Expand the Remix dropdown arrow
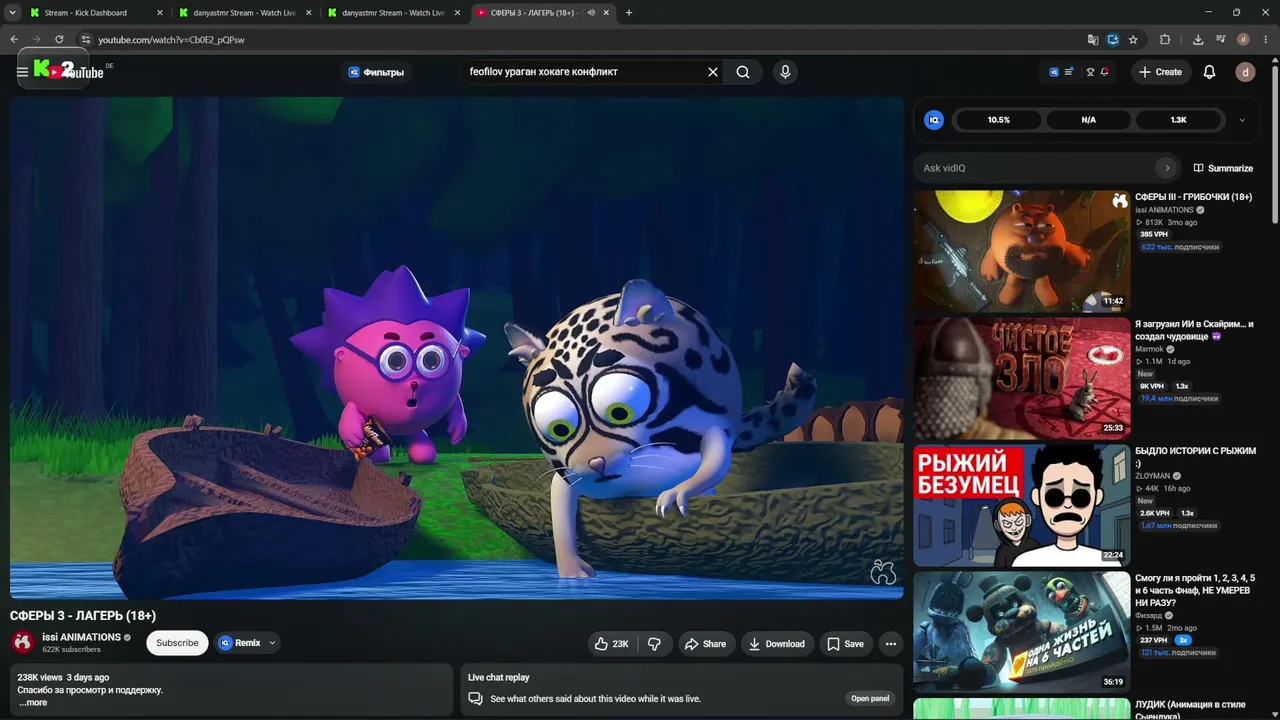Image resolution: width=1280 pixels, height=720 pixels. 272,643
